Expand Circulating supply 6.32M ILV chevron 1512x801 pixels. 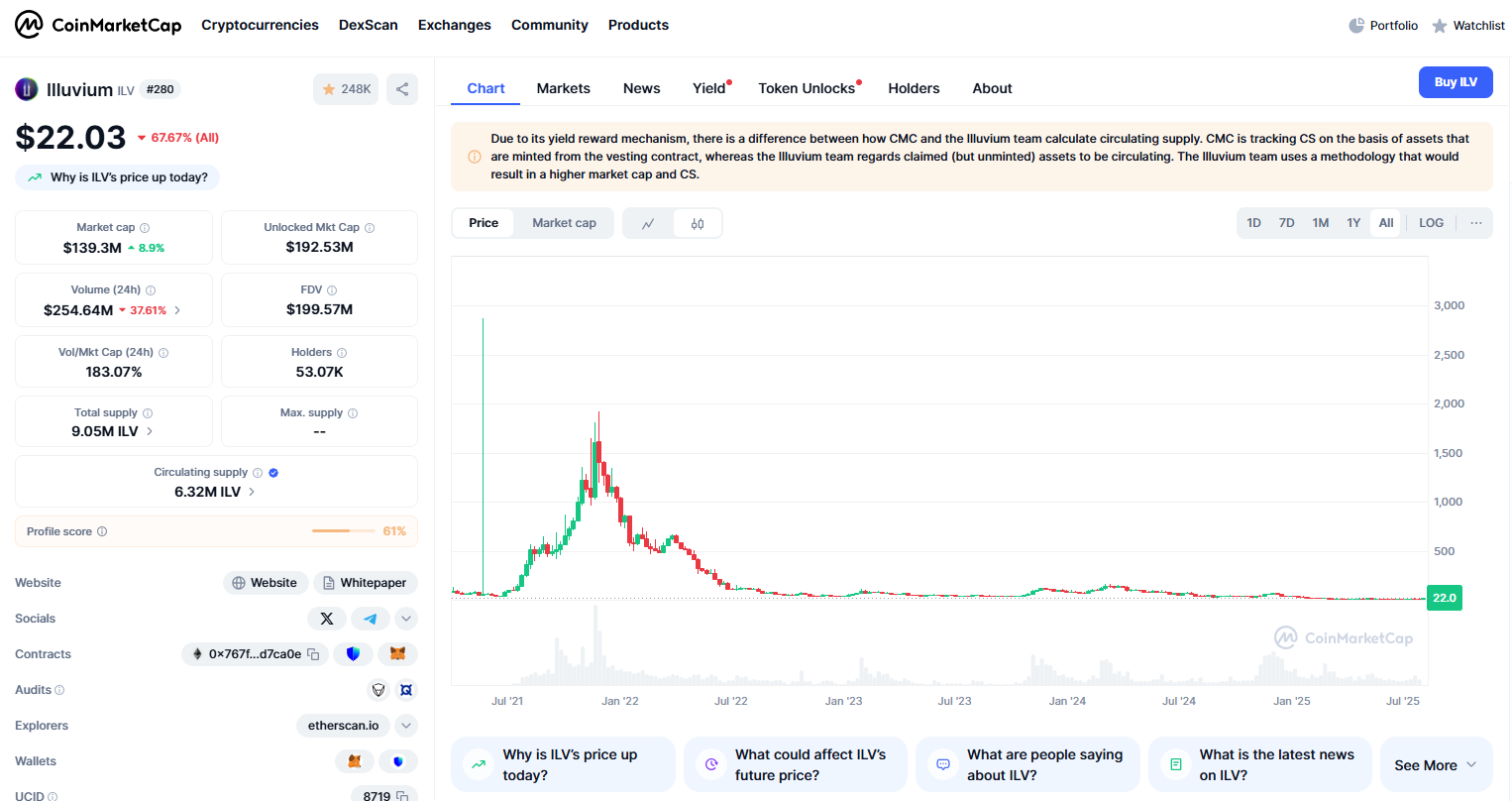tap(252, 492)
